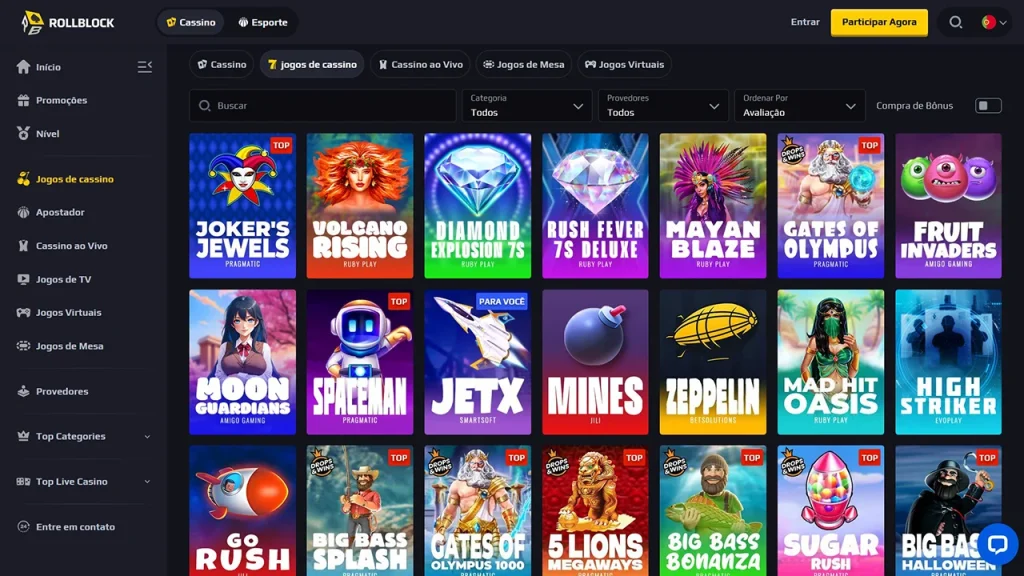Open Promoções in sidebar
The image size is (1024, 576).
click(61, 100)
